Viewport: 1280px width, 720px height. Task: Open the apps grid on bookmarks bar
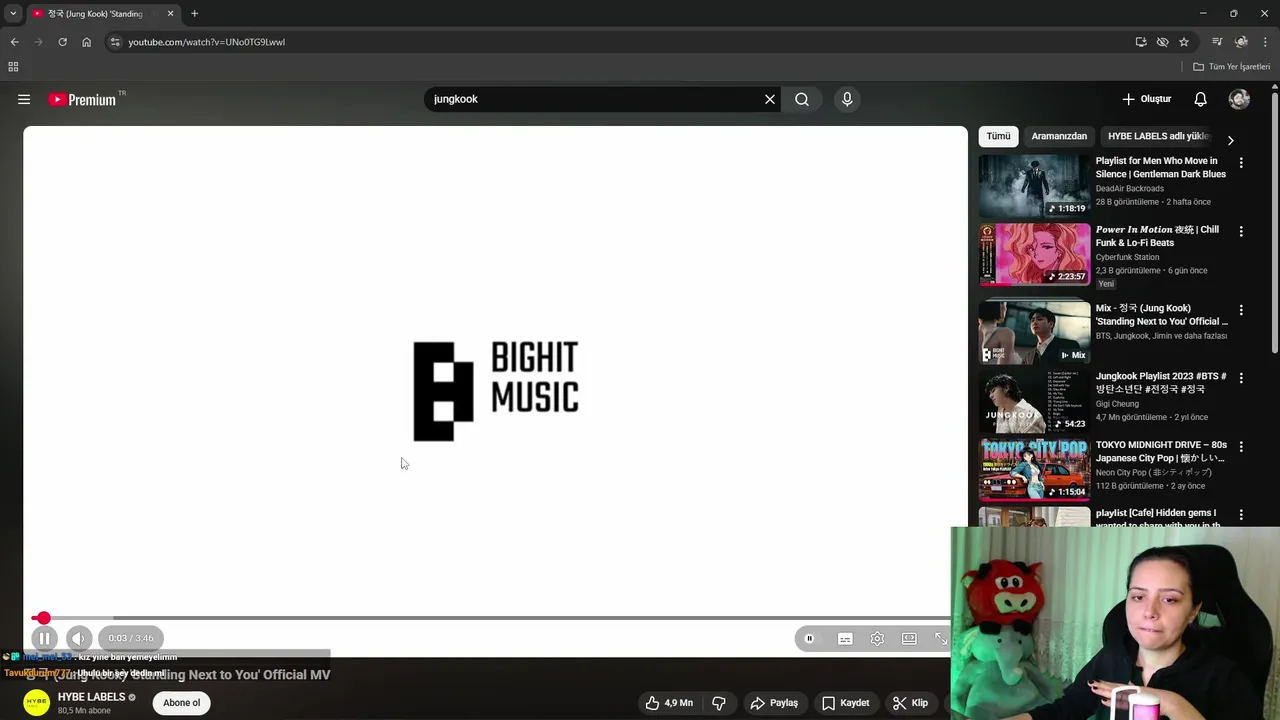click(13, 67)
